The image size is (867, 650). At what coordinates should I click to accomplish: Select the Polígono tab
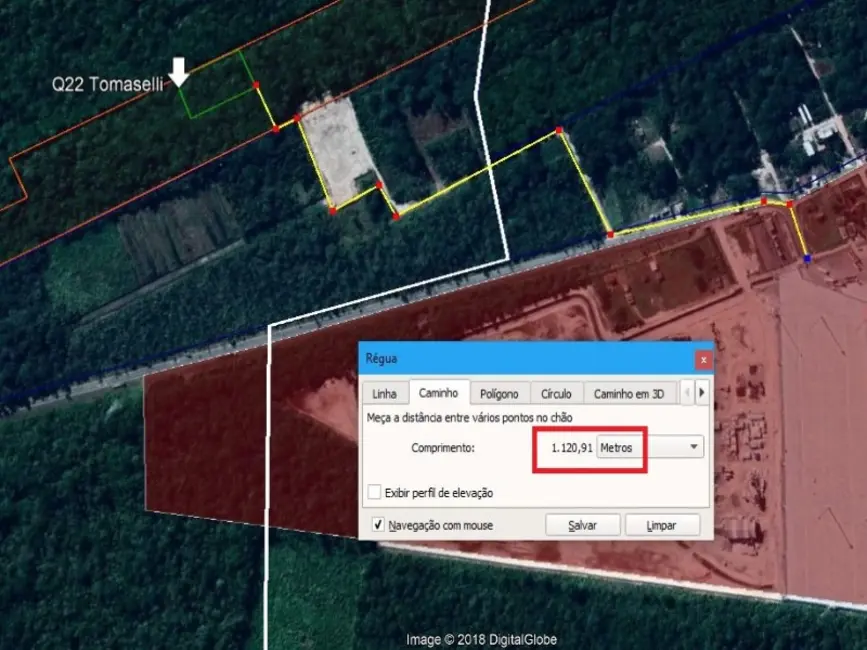coord(500,392)
